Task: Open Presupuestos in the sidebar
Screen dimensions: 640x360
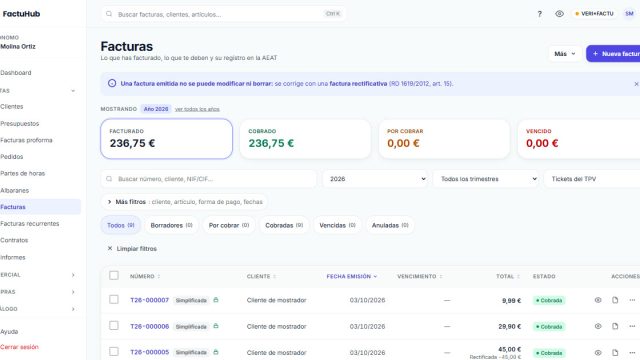Action: (x=40, y=123)
